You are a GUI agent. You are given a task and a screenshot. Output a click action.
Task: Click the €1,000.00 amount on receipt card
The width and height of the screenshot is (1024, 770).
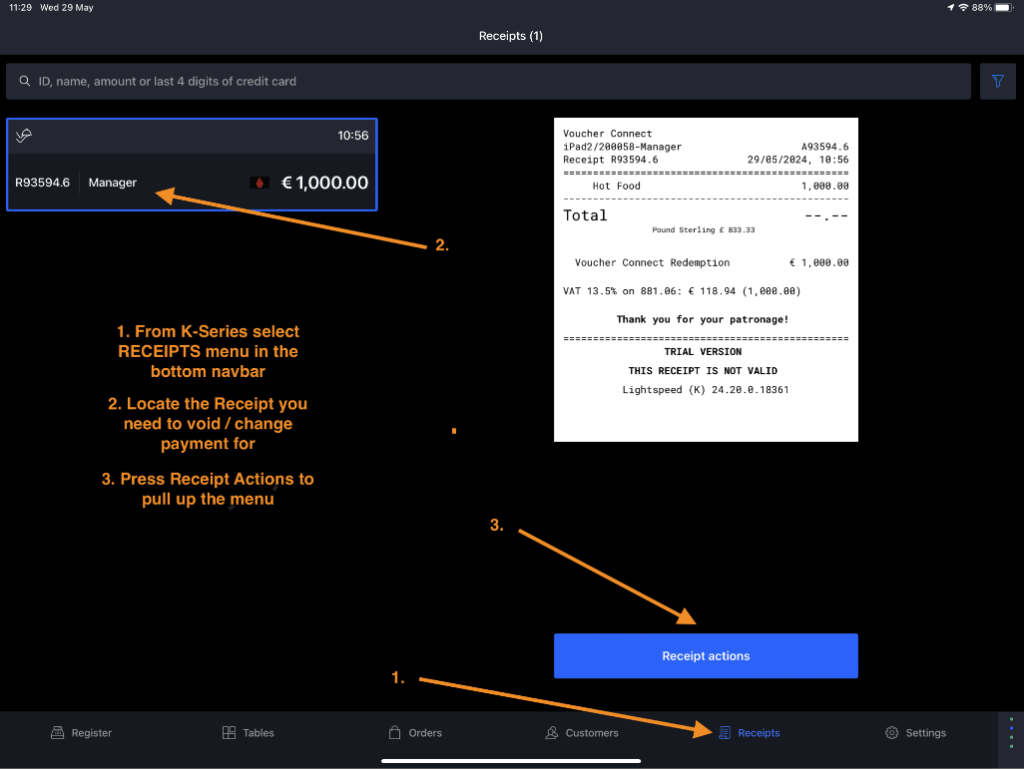(x=325, y=183)
